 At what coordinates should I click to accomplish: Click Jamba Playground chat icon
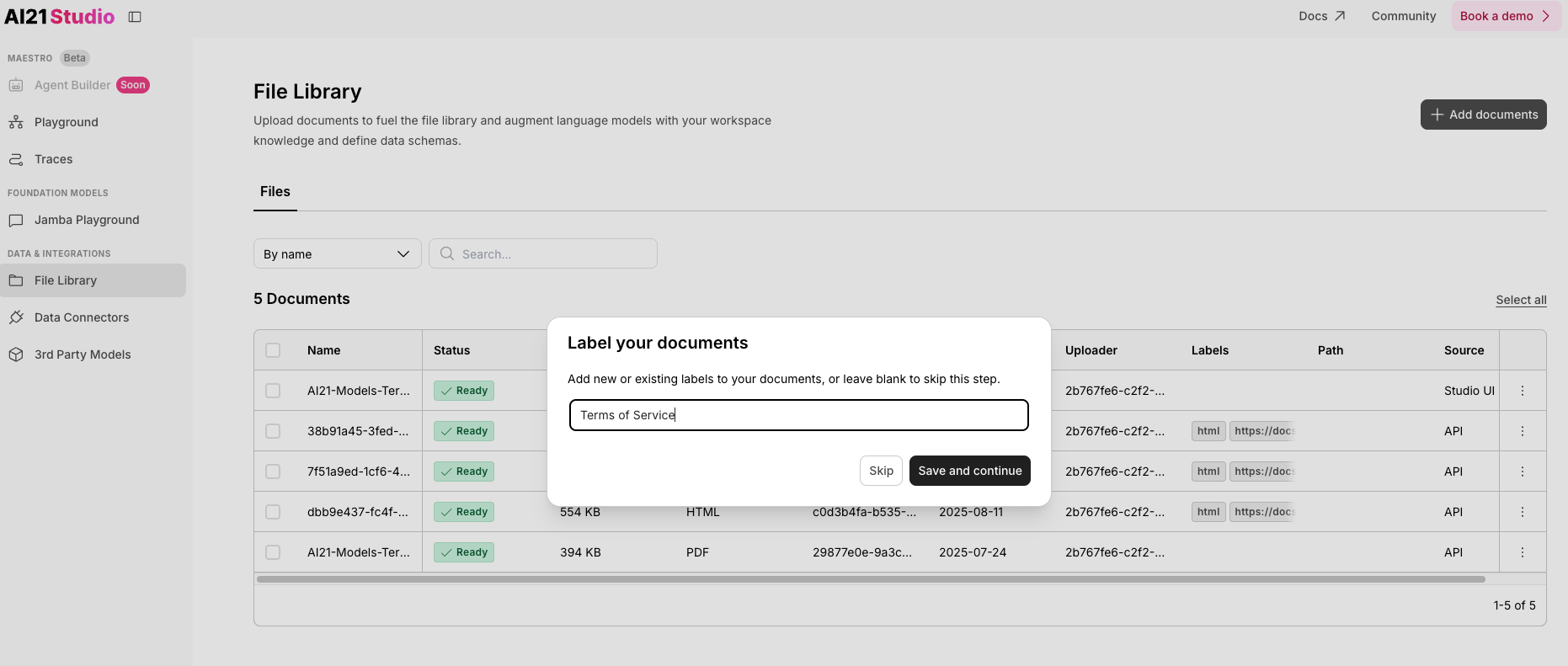click(16, 220)
